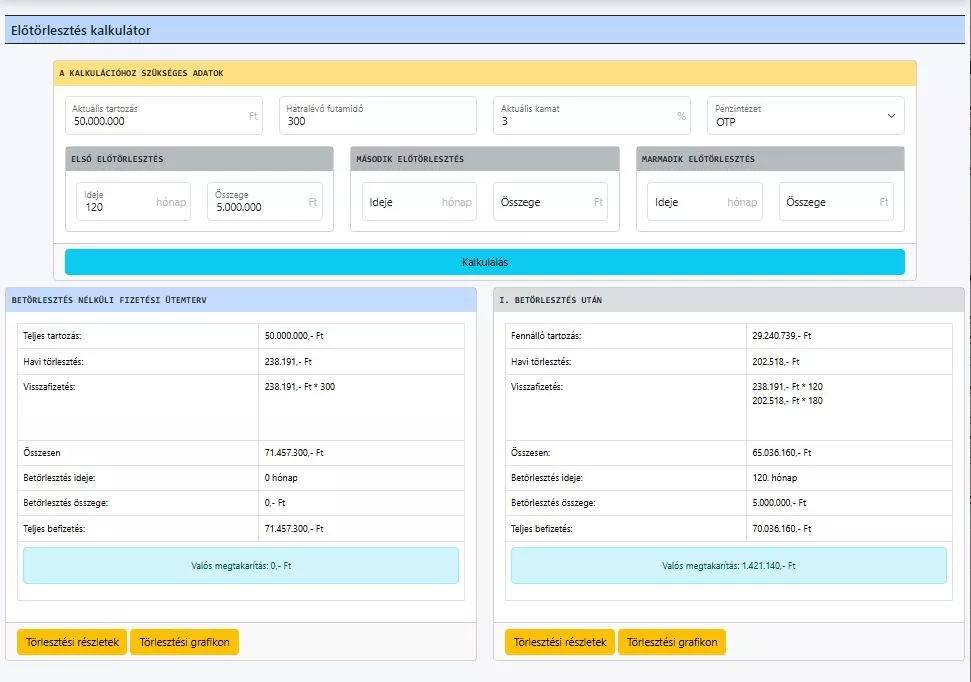Open Törlesztési részletek in the no-prepayment panel
Image resolution: width=971 pixels, height=682 pixels.
(72, 643)
